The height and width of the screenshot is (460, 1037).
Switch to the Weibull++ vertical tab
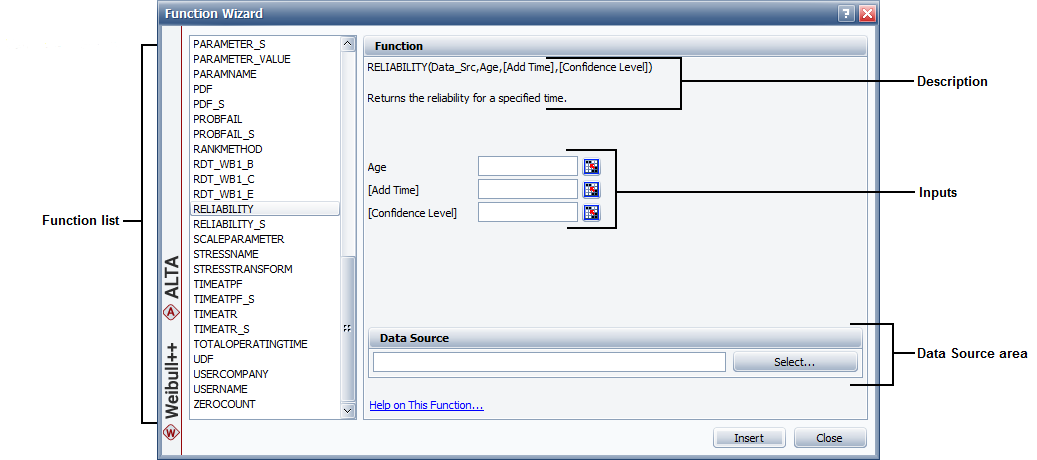(171, 380)
